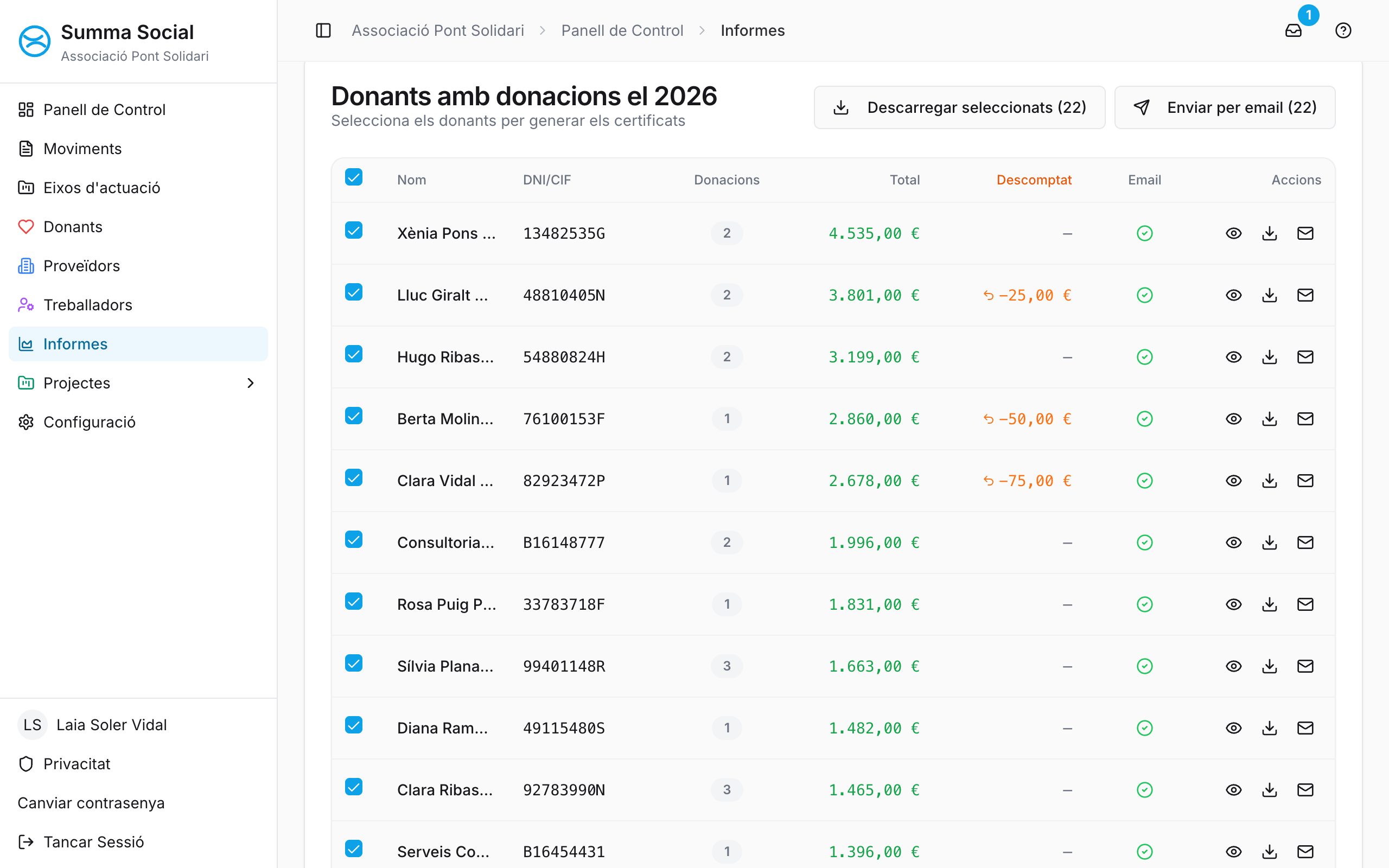Image resolution: width=1389 pixels, height=868 pixels.
Task: Go to Moviments section
Action: pyautogui.click(x=138, y=149)
